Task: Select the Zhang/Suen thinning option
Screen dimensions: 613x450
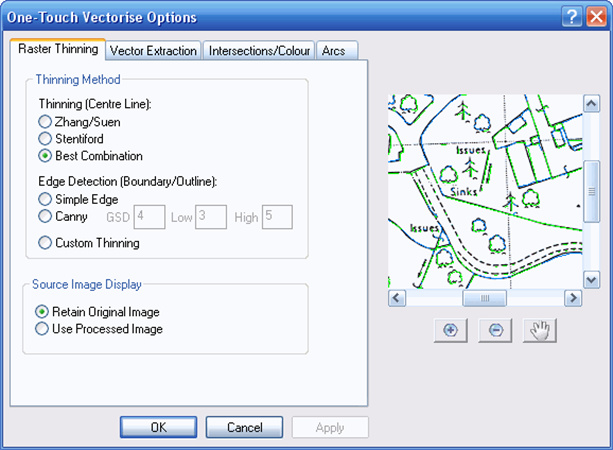Action: pos(79,122)
